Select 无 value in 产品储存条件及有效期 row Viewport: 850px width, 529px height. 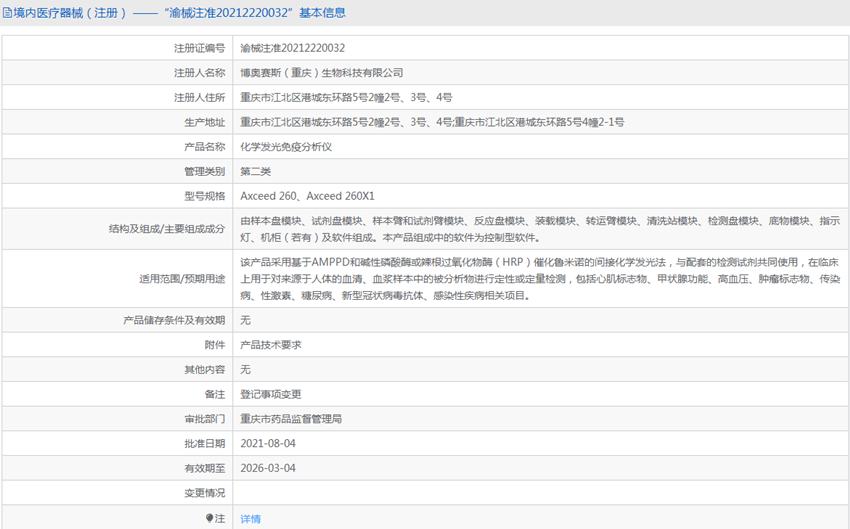tap(246, 320)
